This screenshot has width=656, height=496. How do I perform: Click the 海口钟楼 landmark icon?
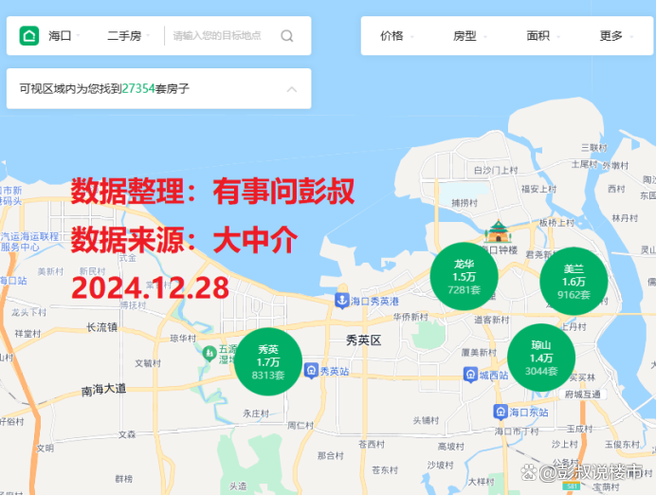(x=498, y=231)
